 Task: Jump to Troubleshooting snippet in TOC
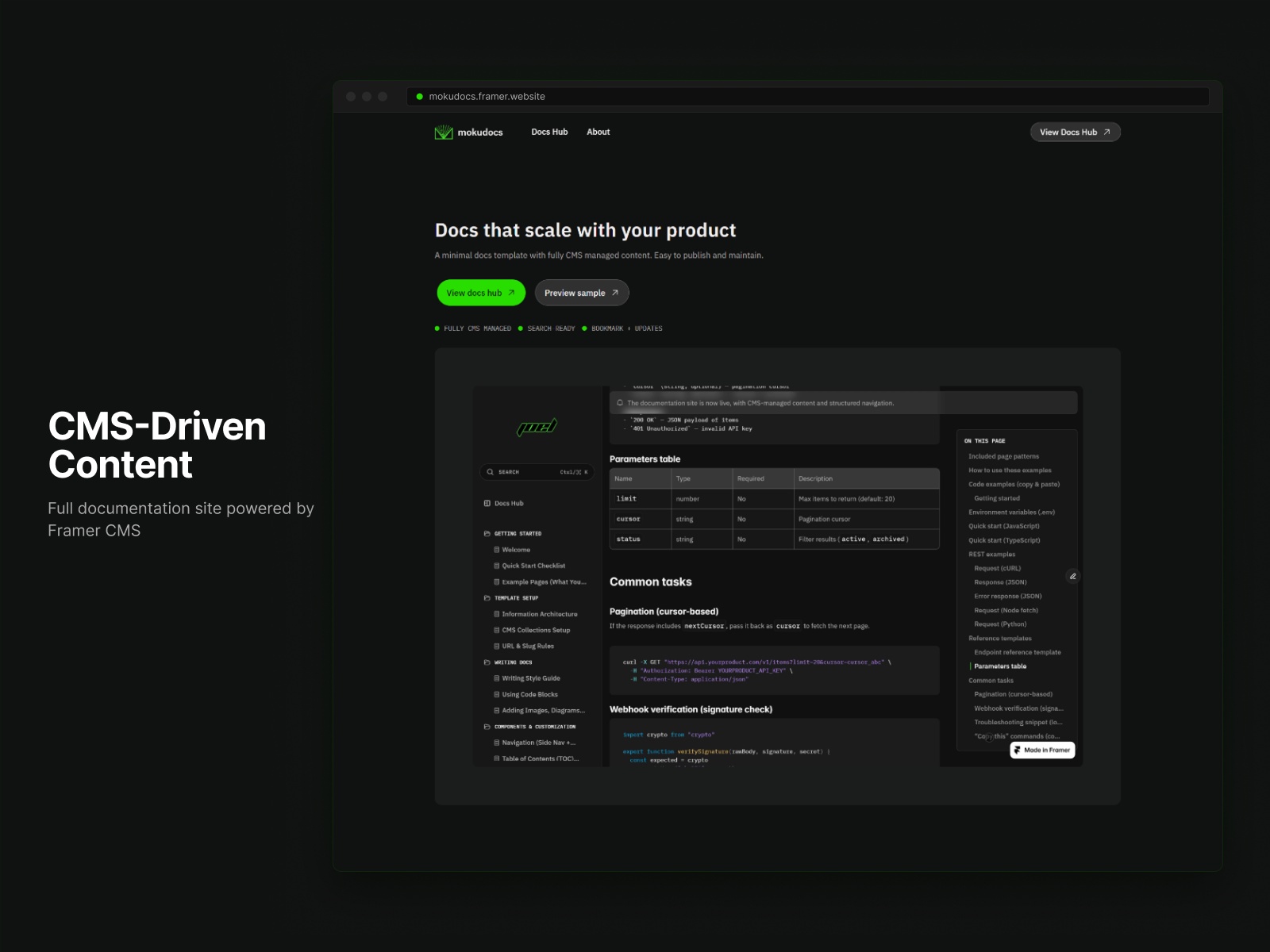1018,723
